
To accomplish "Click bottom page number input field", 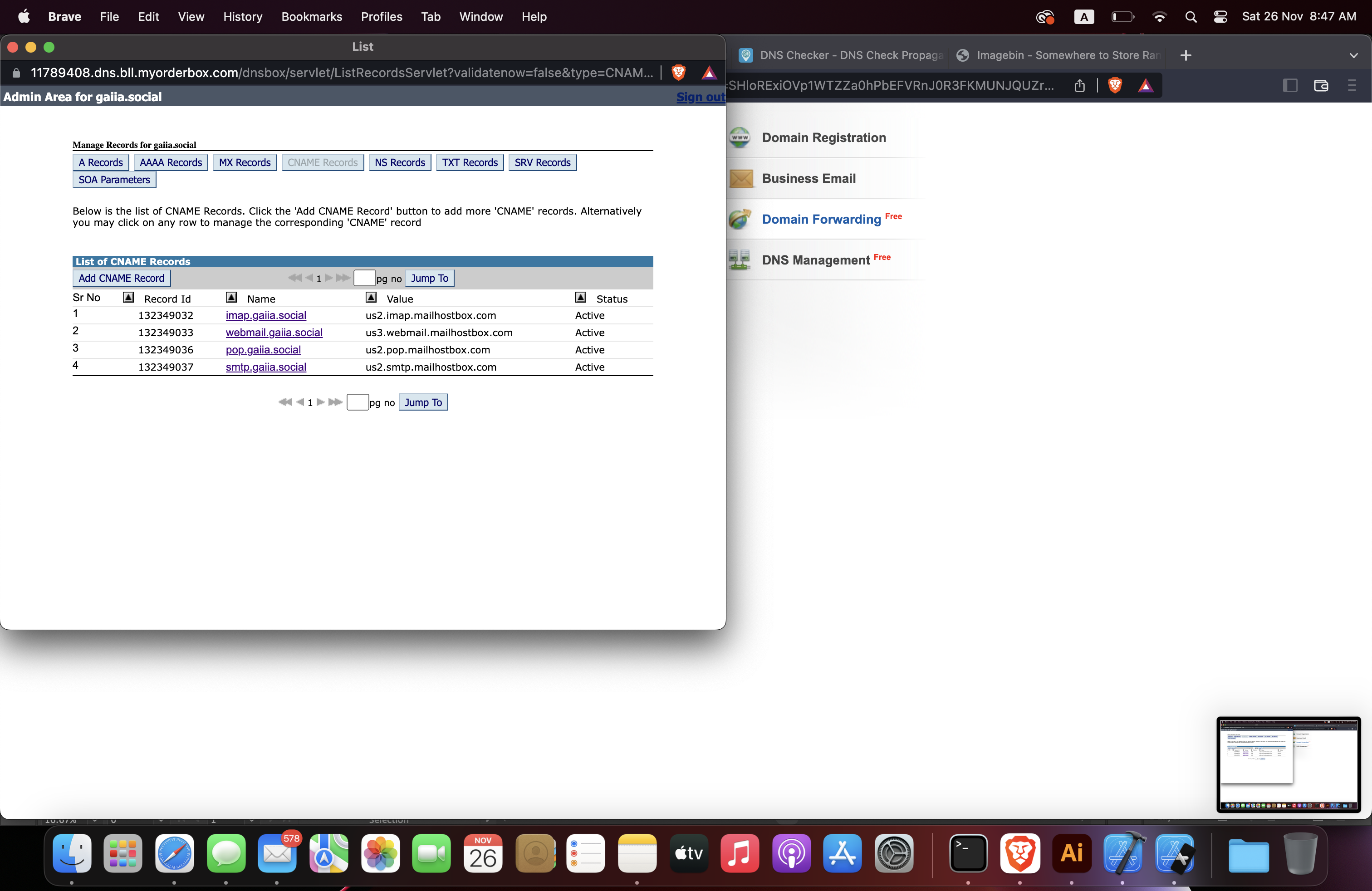I will point(358,402).
